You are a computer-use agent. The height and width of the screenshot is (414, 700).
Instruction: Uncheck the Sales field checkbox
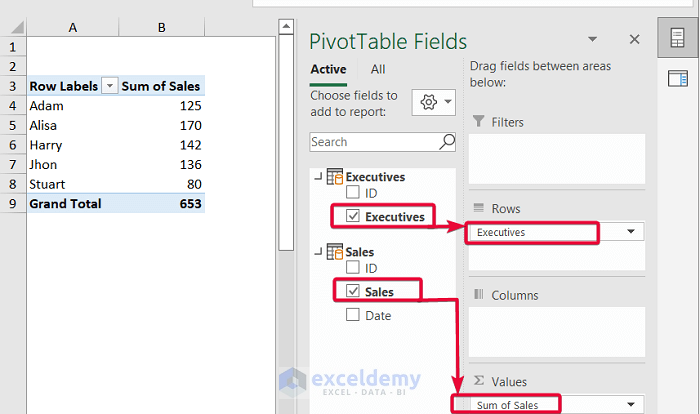tap(352, 292)
